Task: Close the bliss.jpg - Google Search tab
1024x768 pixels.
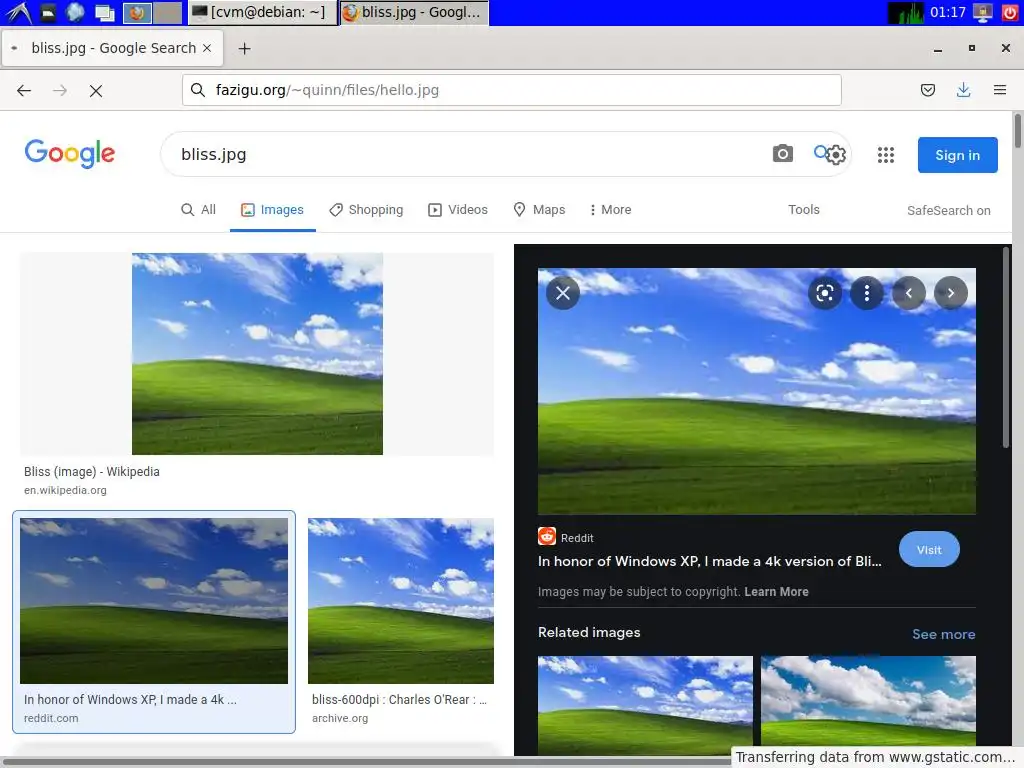Action: [x=207, y=48]
